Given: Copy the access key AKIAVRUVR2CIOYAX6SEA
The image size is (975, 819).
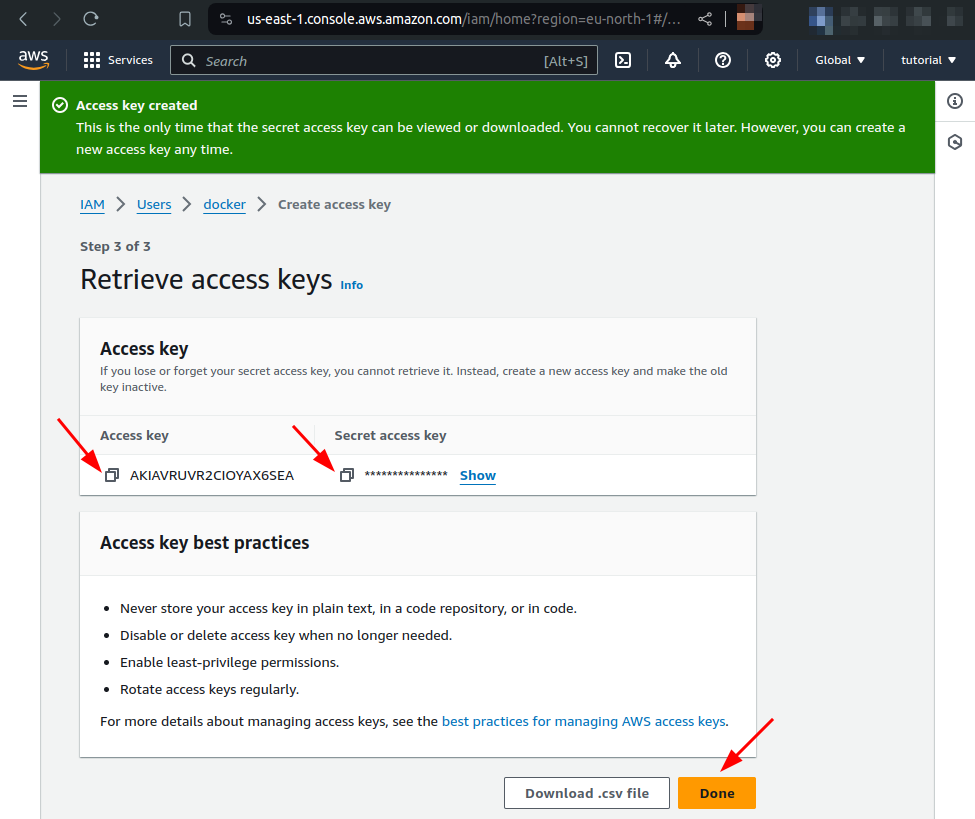Looking at the screenshot, I should pos(112,475).
